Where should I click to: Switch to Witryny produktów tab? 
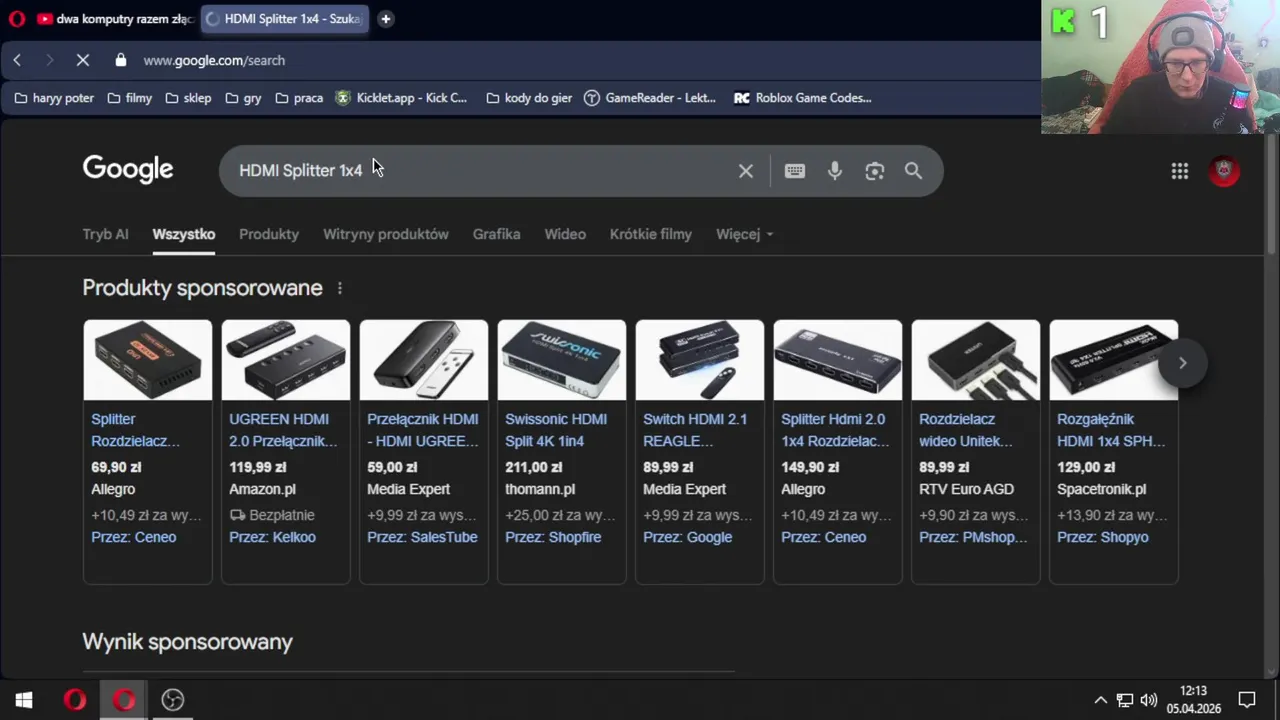[386, 234]
